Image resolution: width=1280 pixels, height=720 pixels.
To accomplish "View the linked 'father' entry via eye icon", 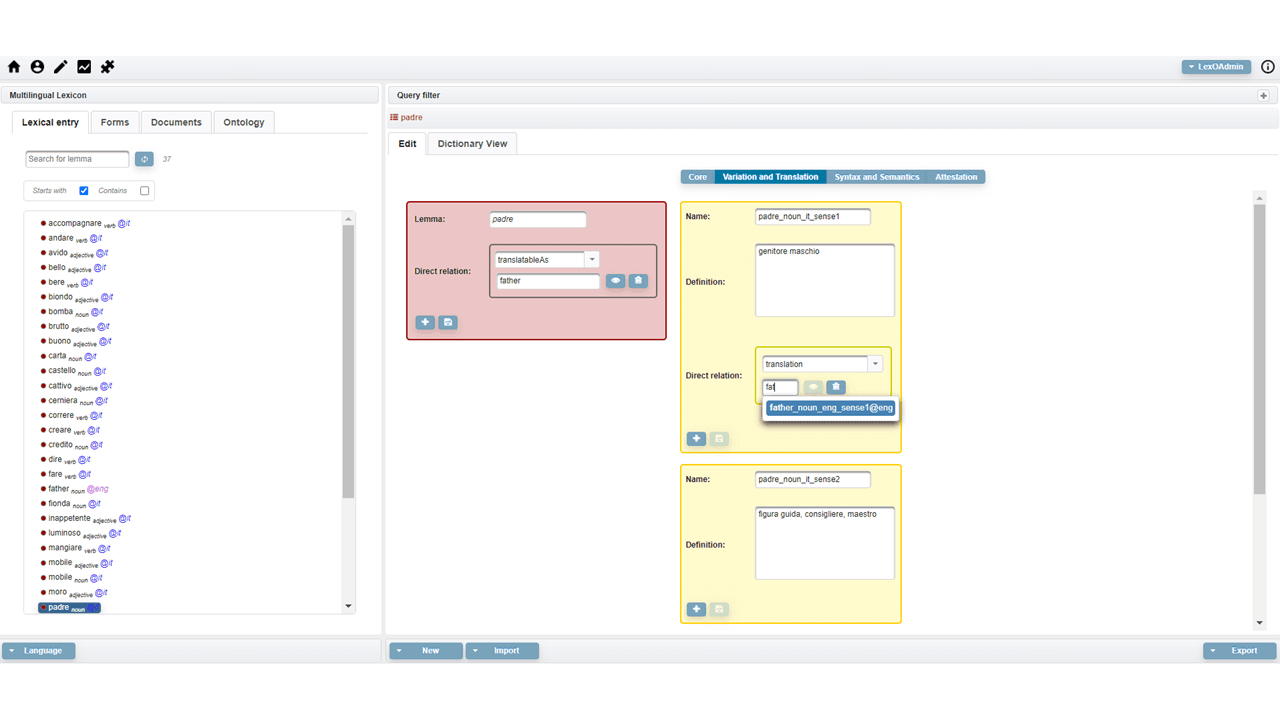I will pos(615,281).
